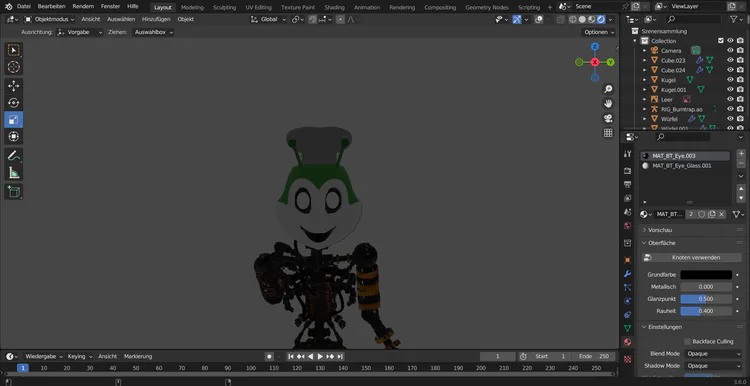This screenshot has height=386, width=750.
Task: Click the Knoten verwenden button
Action: coord(692,258)
